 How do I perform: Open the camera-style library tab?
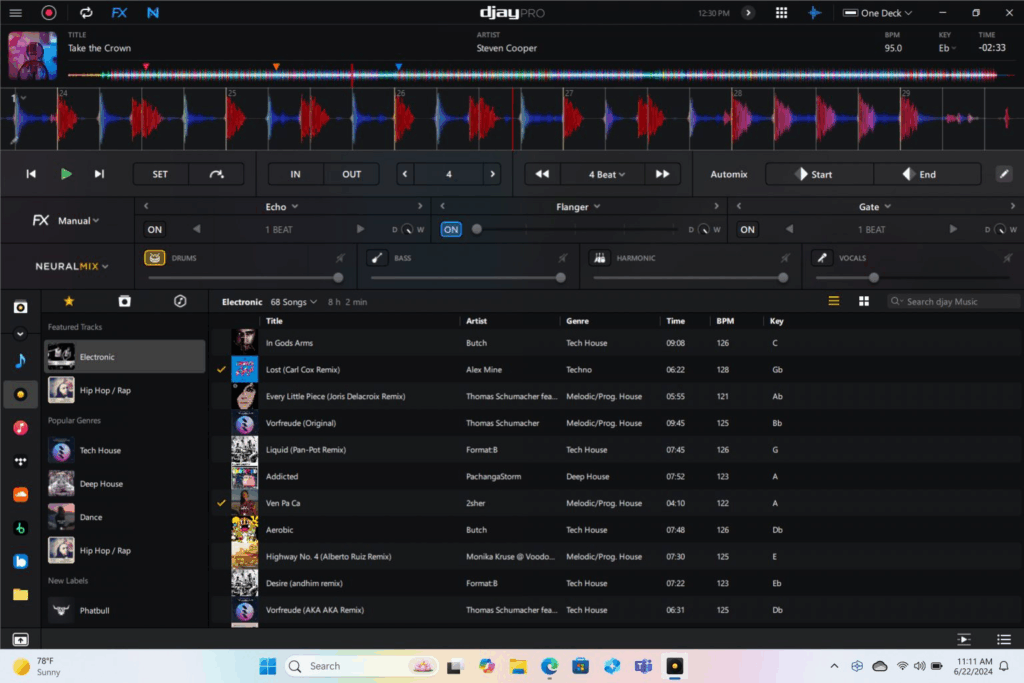coord(124,301)
